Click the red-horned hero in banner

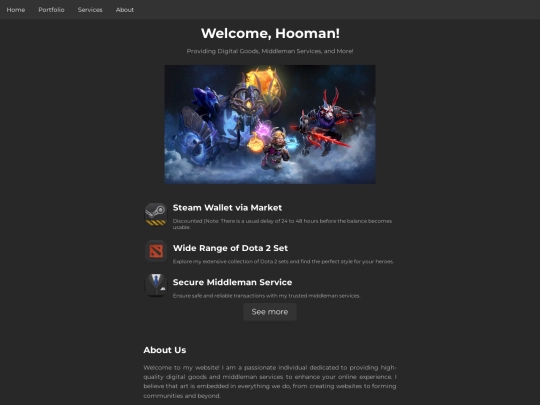click(324, 122)
